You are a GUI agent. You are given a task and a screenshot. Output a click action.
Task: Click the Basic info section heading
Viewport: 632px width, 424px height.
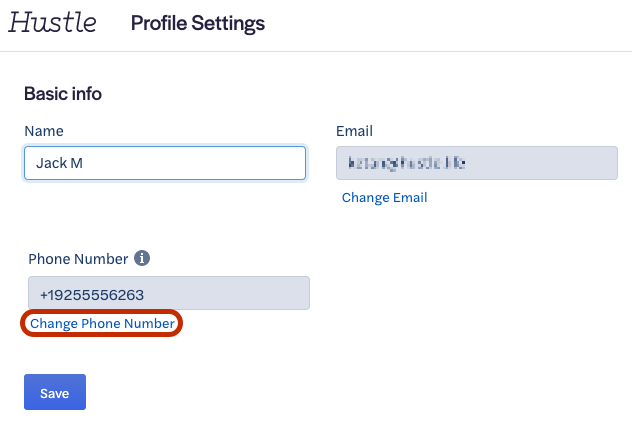coord(63,94)
